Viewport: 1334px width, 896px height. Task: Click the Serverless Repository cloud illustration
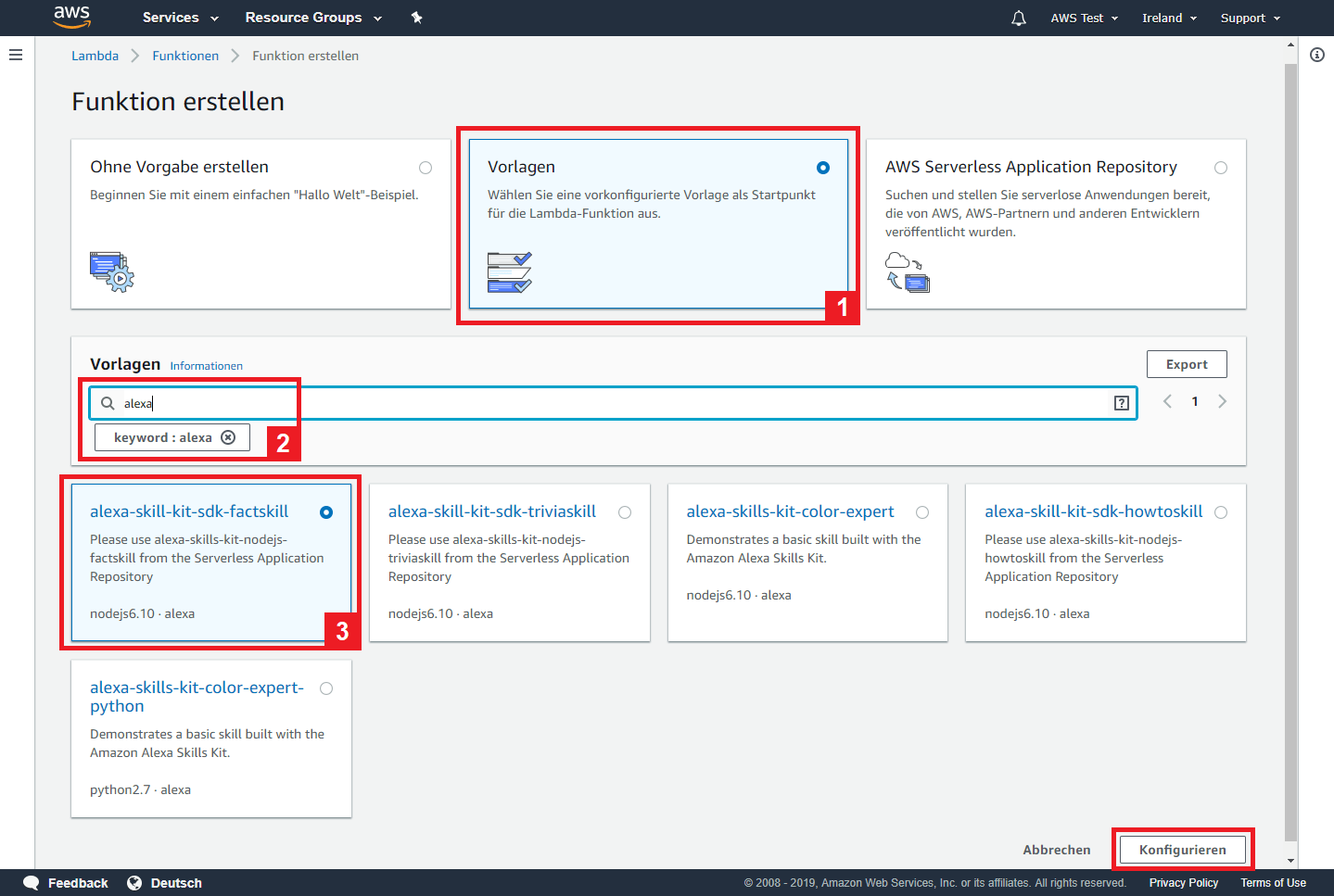908,271
